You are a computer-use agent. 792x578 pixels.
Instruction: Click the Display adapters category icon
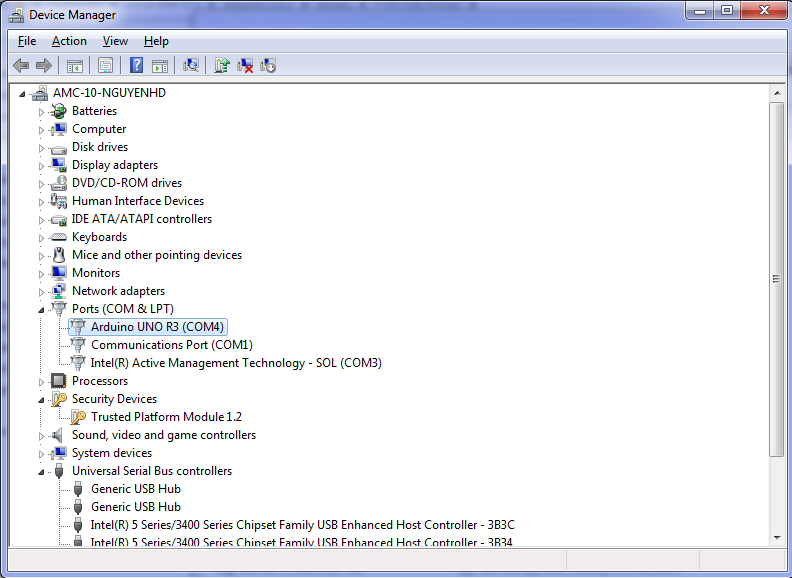59,165
